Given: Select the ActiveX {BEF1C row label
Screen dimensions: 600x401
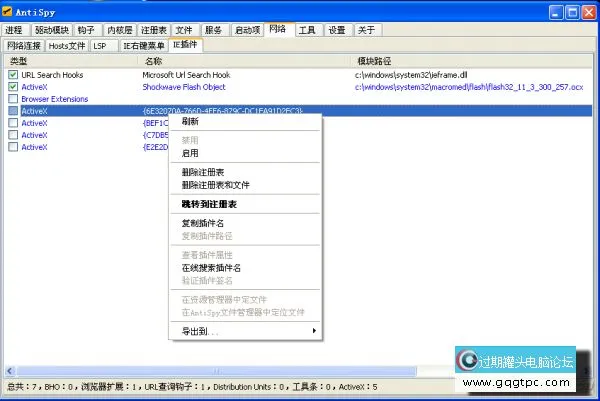Looking at the screenshot, I should 34,123.
